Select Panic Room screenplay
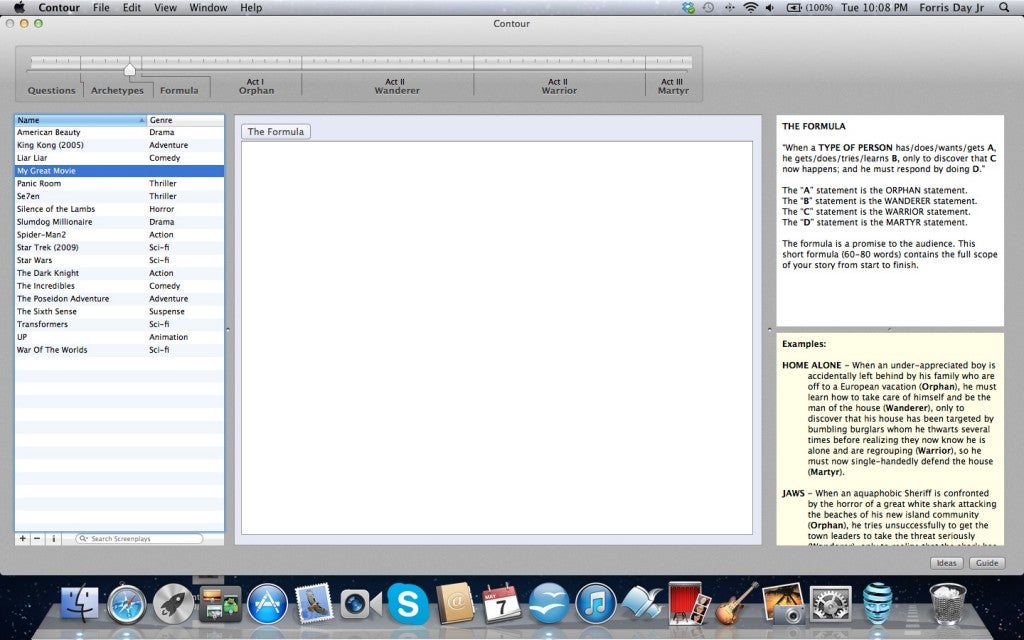 pyautogui.click(x=120, y=184)
